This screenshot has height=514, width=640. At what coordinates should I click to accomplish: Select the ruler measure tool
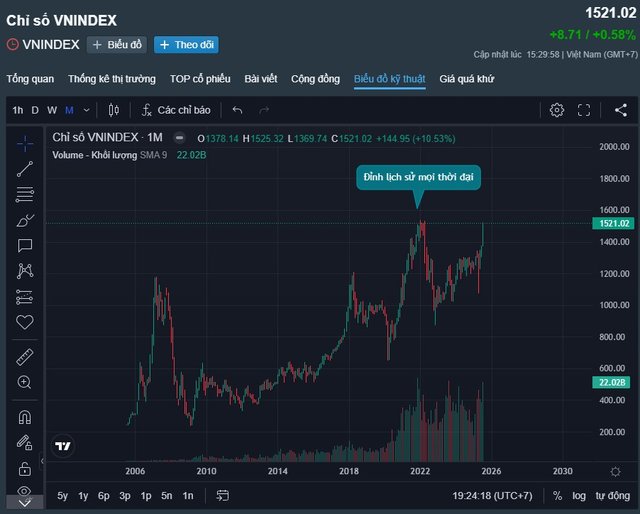point(25,357)
